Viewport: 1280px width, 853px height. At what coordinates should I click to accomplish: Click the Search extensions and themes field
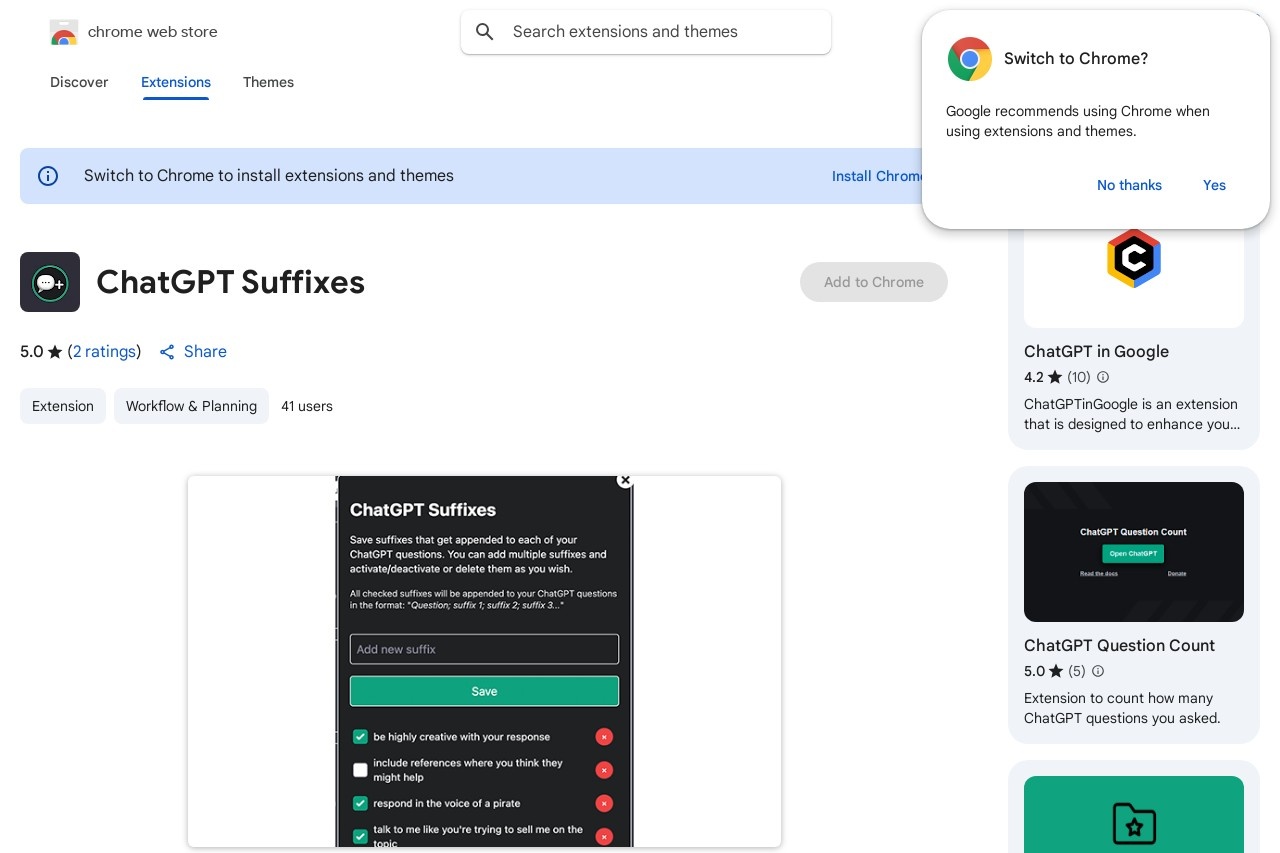coord(646,32)
